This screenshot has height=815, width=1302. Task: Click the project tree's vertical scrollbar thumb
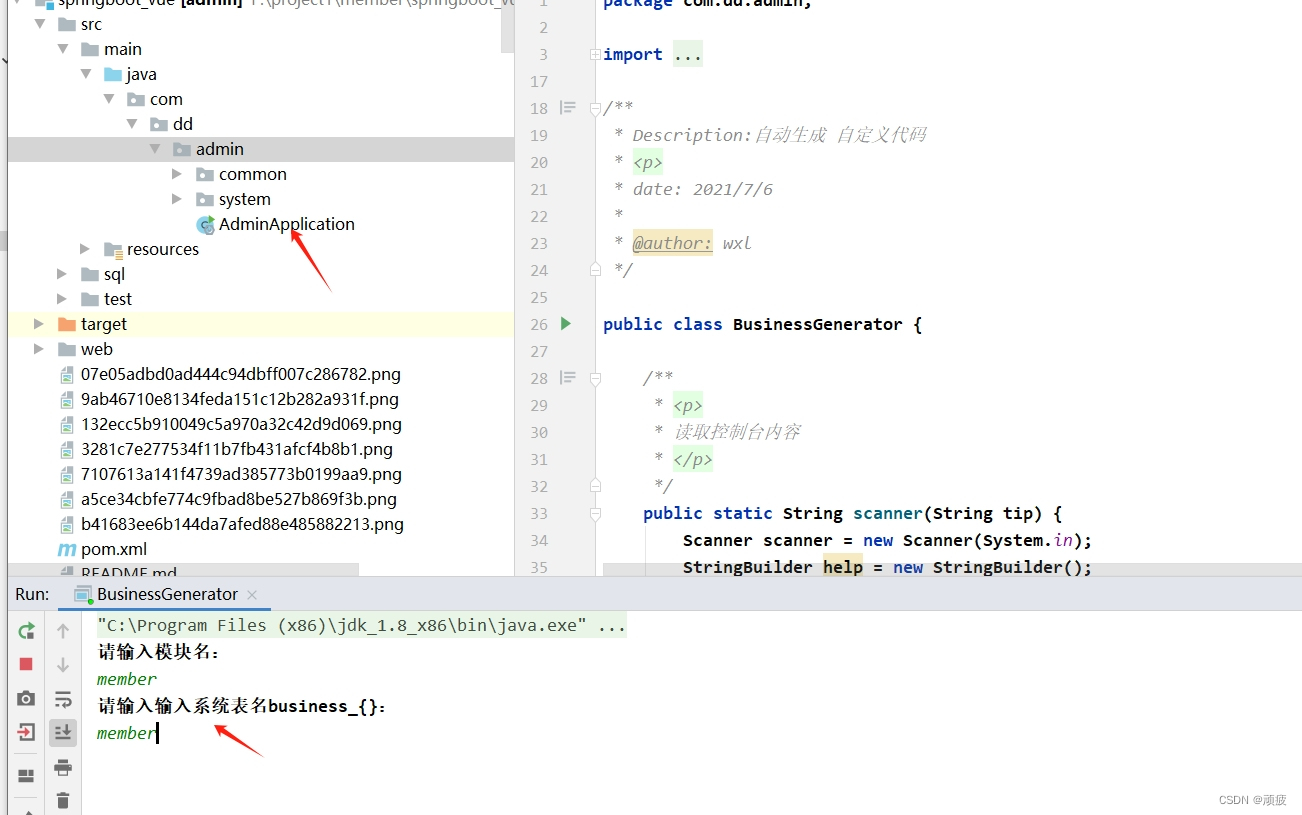pos(507,27)
